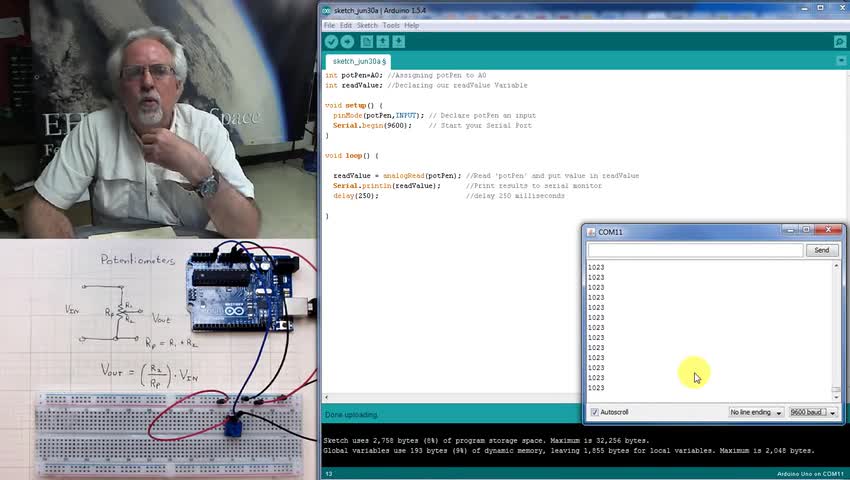Click the Verify sketch checkmark icon

tap(331, 42)
